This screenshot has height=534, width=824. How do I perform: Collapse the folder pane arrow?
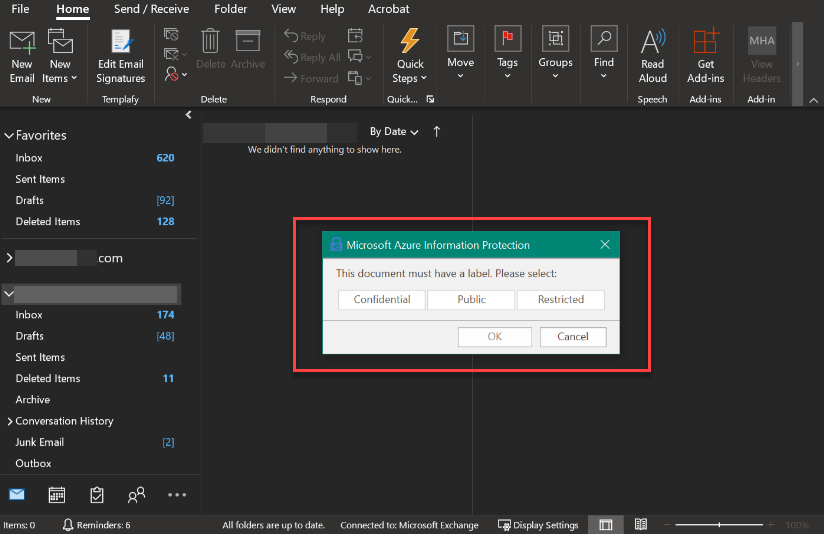click(189, 115)
